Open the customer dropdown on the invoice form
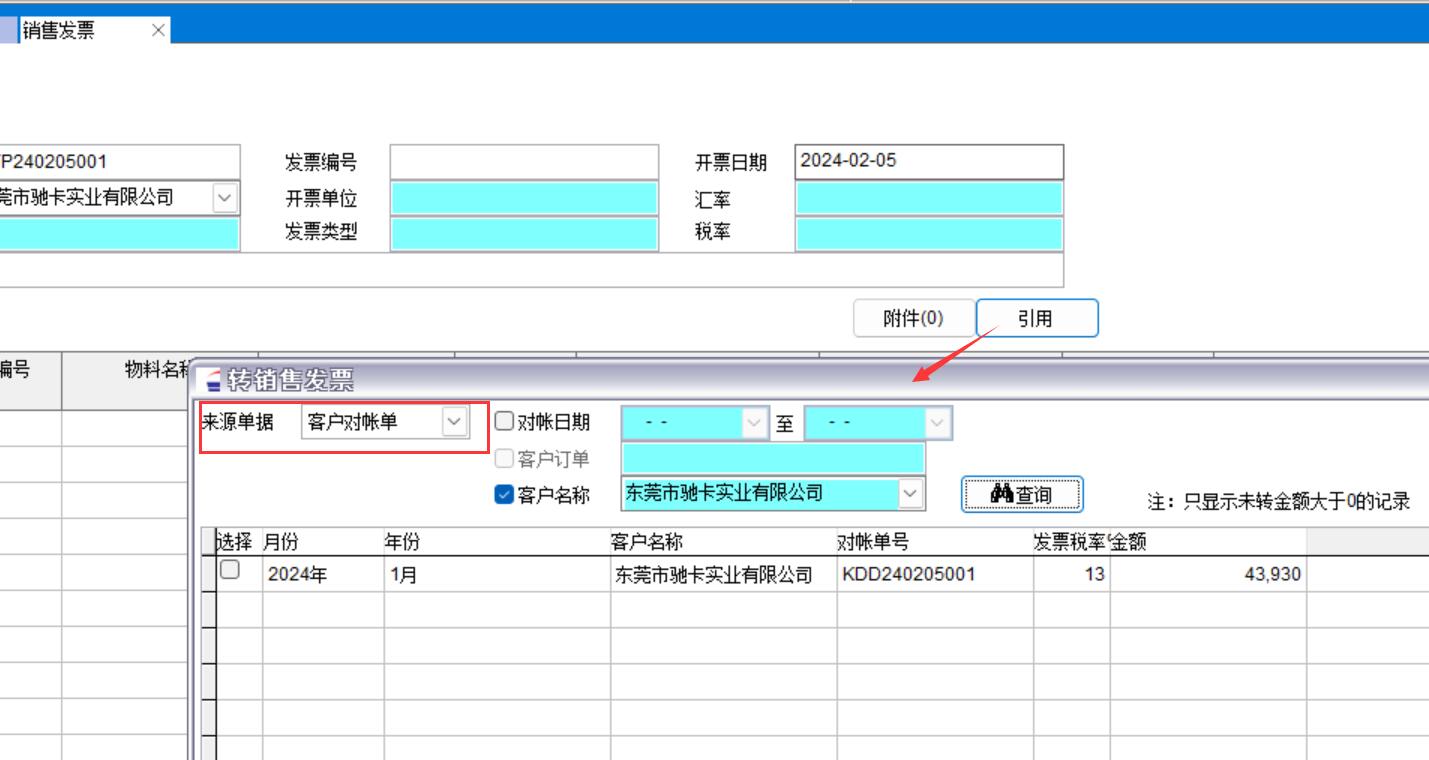The width and height of the screenshot is (1429, 760). click(225, 198)
